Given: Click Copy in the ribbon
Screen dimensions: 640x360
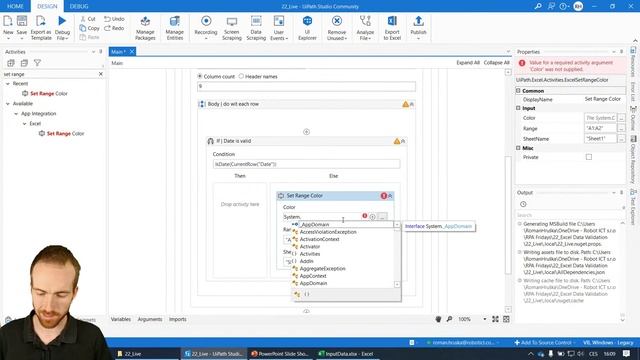Looking at the screenshot, I should tap(89, 28).
